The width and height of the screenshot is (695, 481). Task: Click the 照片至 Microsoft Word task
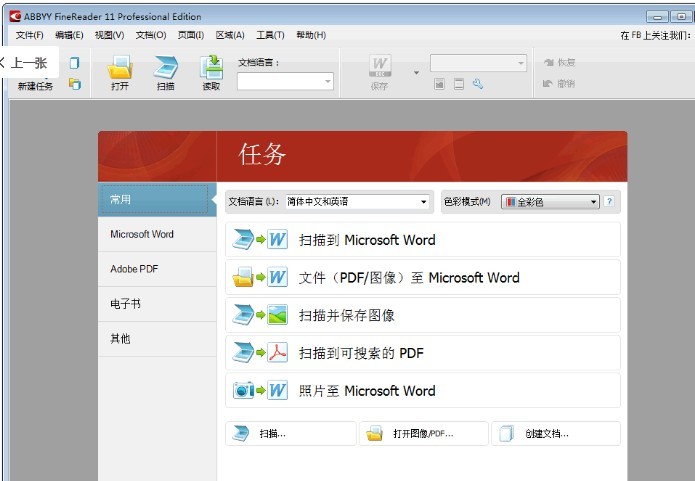coord(423,390)
